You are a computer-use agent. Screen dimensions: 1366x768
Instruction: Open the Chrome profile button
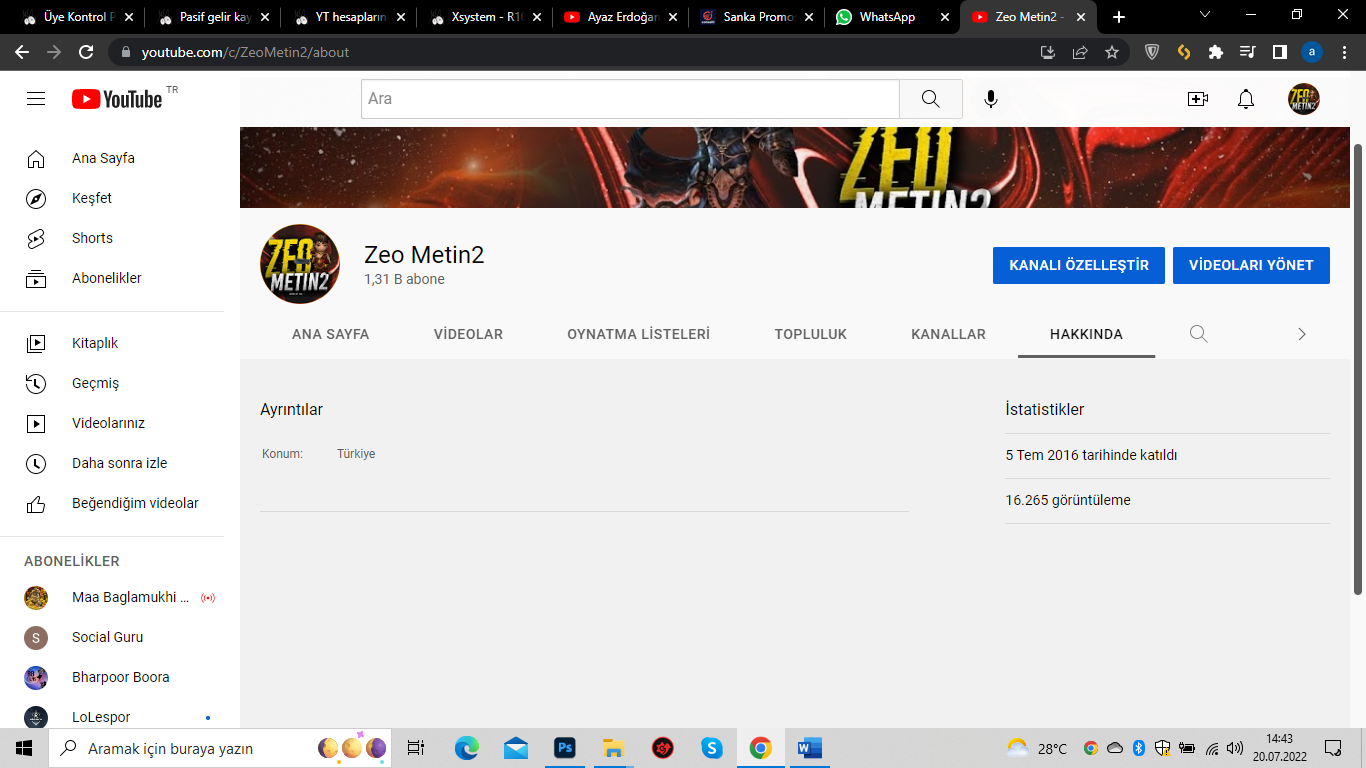coord(1312,52)
